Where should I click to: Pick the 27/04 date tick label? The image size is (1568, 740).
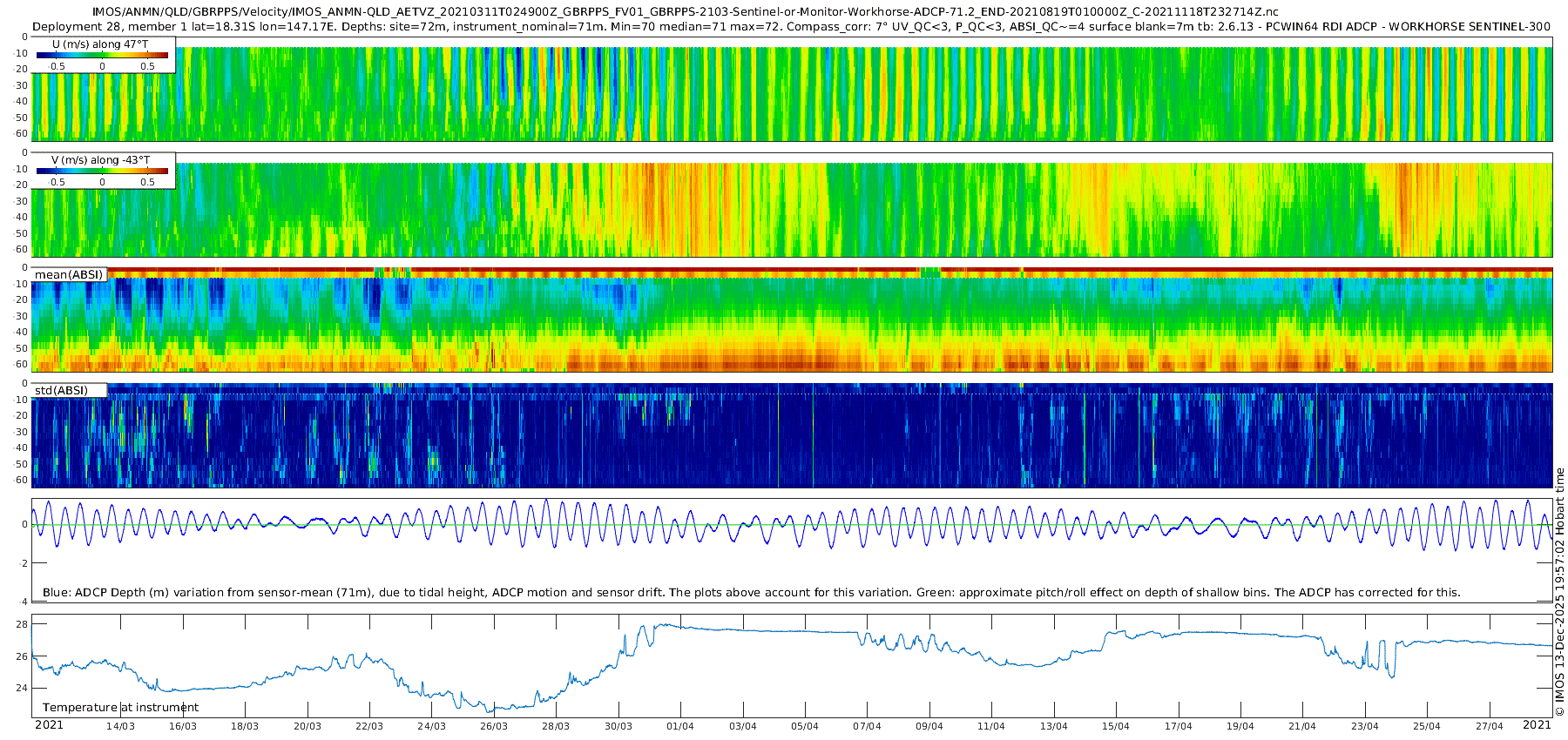(x=1490, y=726)
